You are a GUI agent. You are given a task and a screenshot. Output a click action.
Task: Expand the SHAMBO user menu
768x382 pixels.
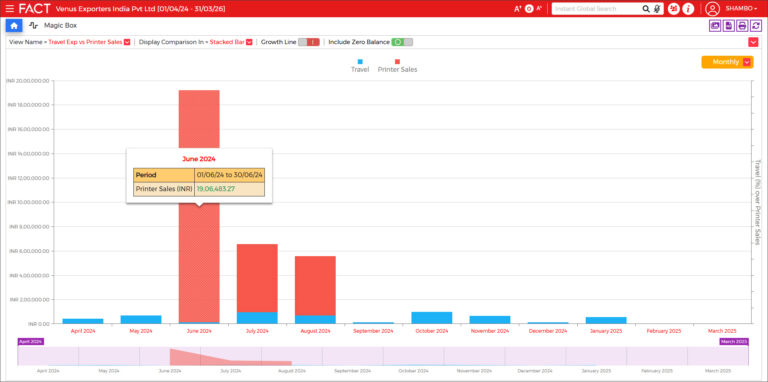(x=741, y=9)
